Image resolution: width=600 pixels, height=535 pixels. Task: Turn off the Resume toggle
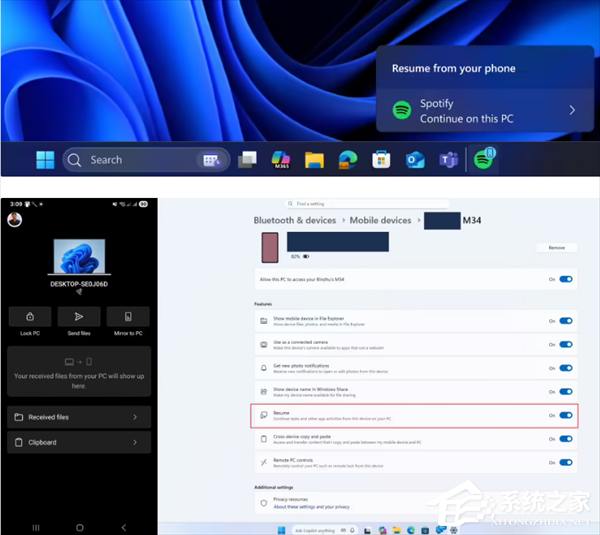(x=566, y=415)
